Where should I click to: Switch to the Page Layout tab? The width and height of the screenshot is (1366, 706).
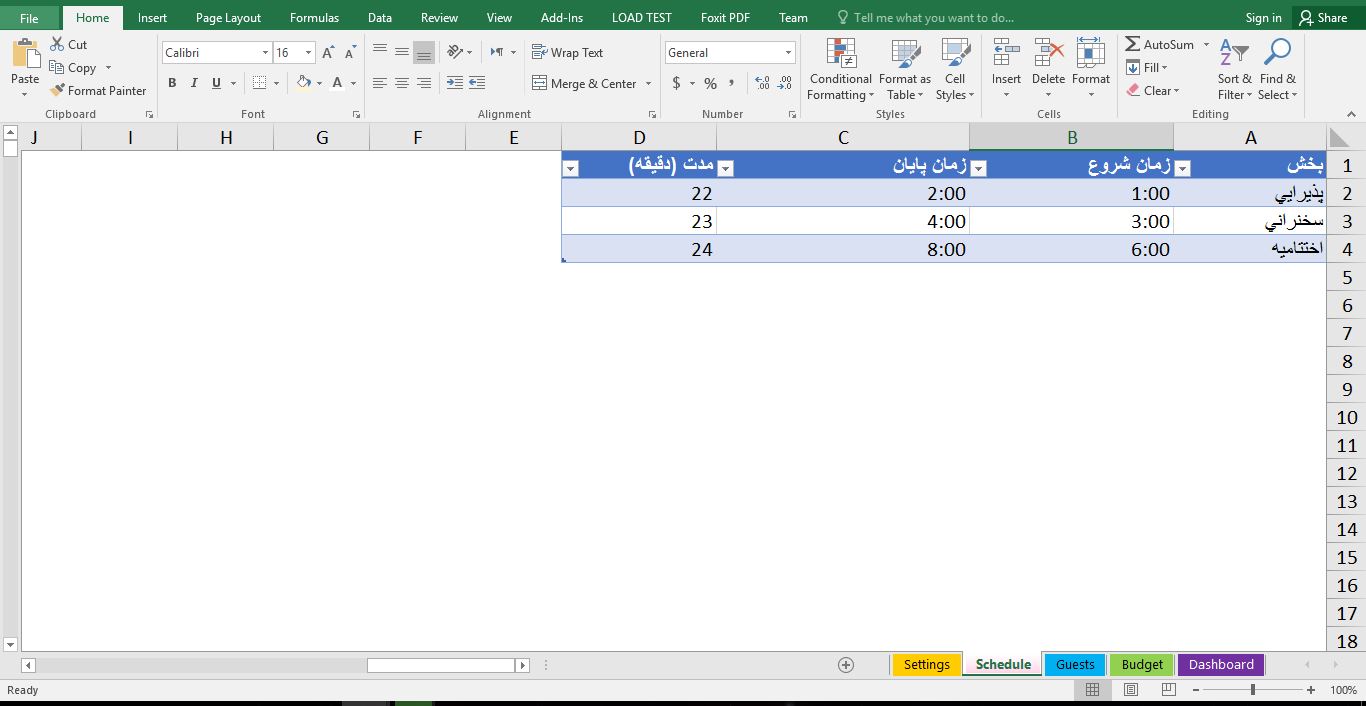228,18
